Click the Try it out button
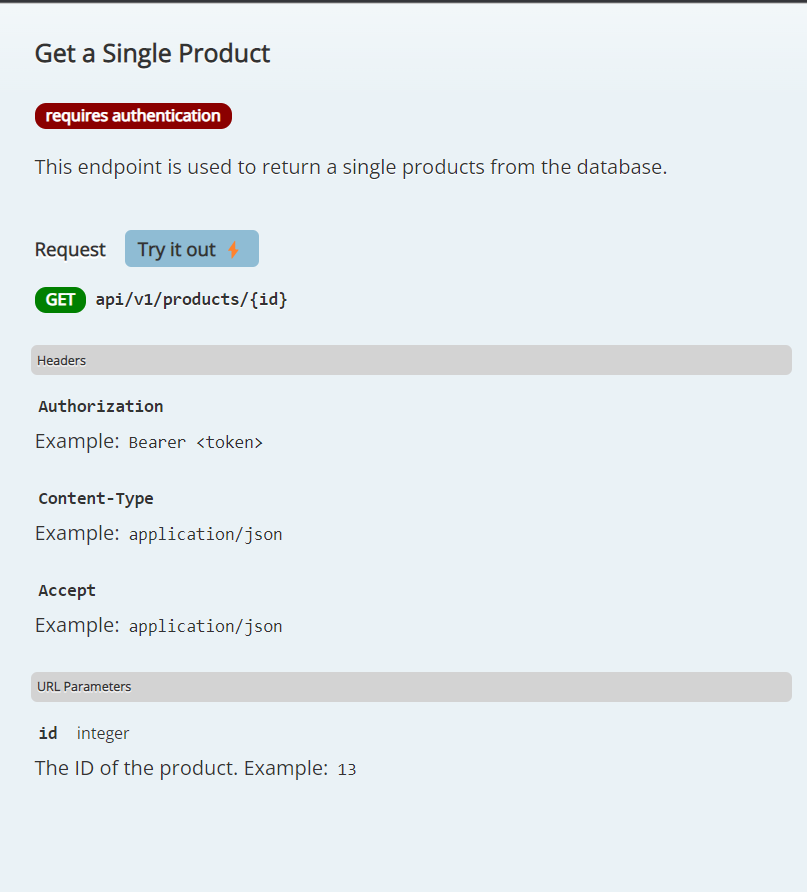This screenshot has height=892, width=807. tap(191, 248)
